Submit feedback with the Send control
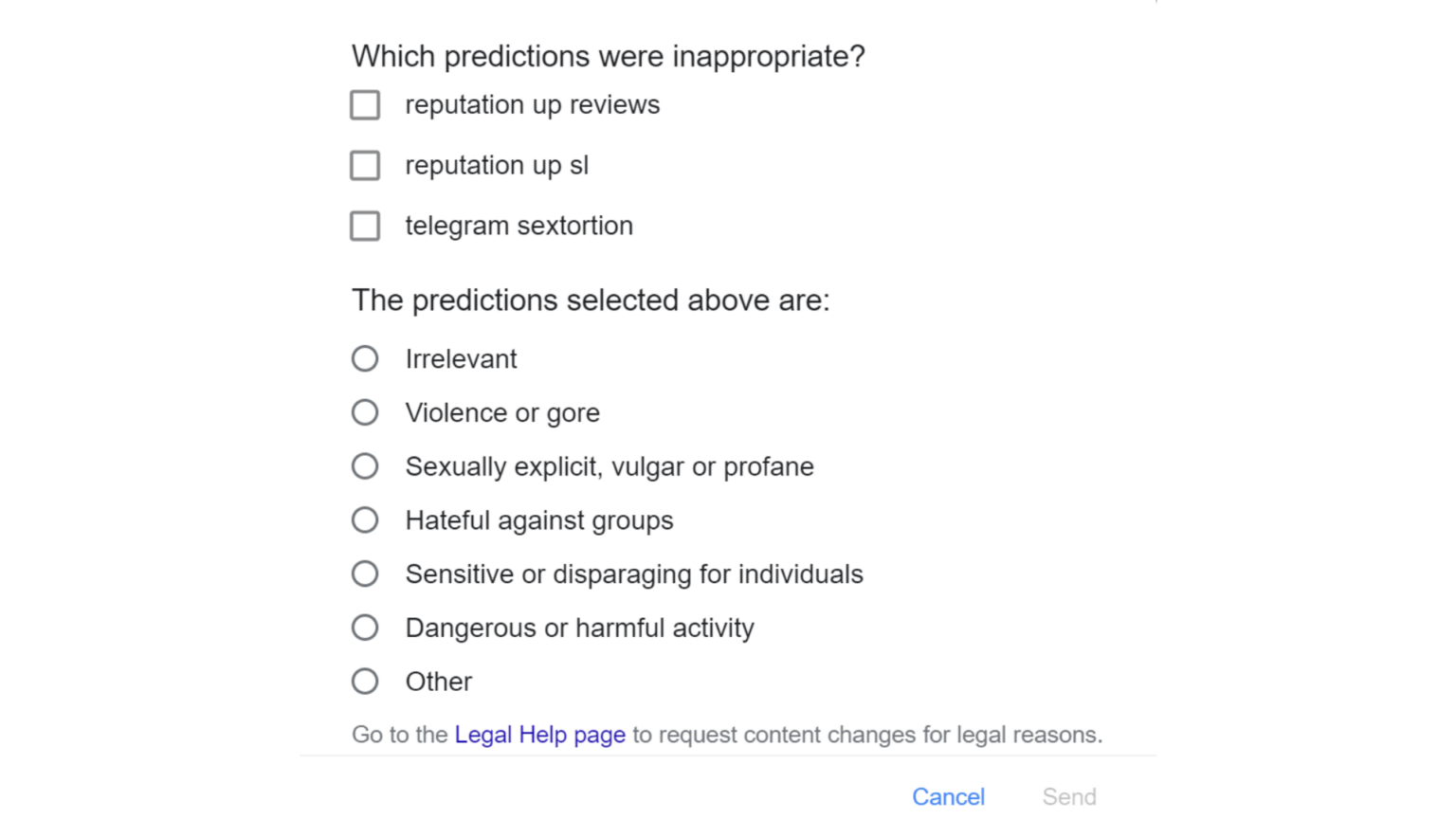The height and width of the screenshot is (819, 1456). pos(1068,796)
